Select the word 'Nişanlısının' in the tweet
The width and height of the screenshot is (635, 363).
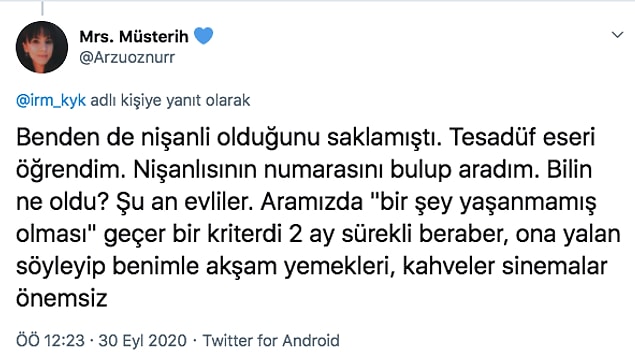195,170
